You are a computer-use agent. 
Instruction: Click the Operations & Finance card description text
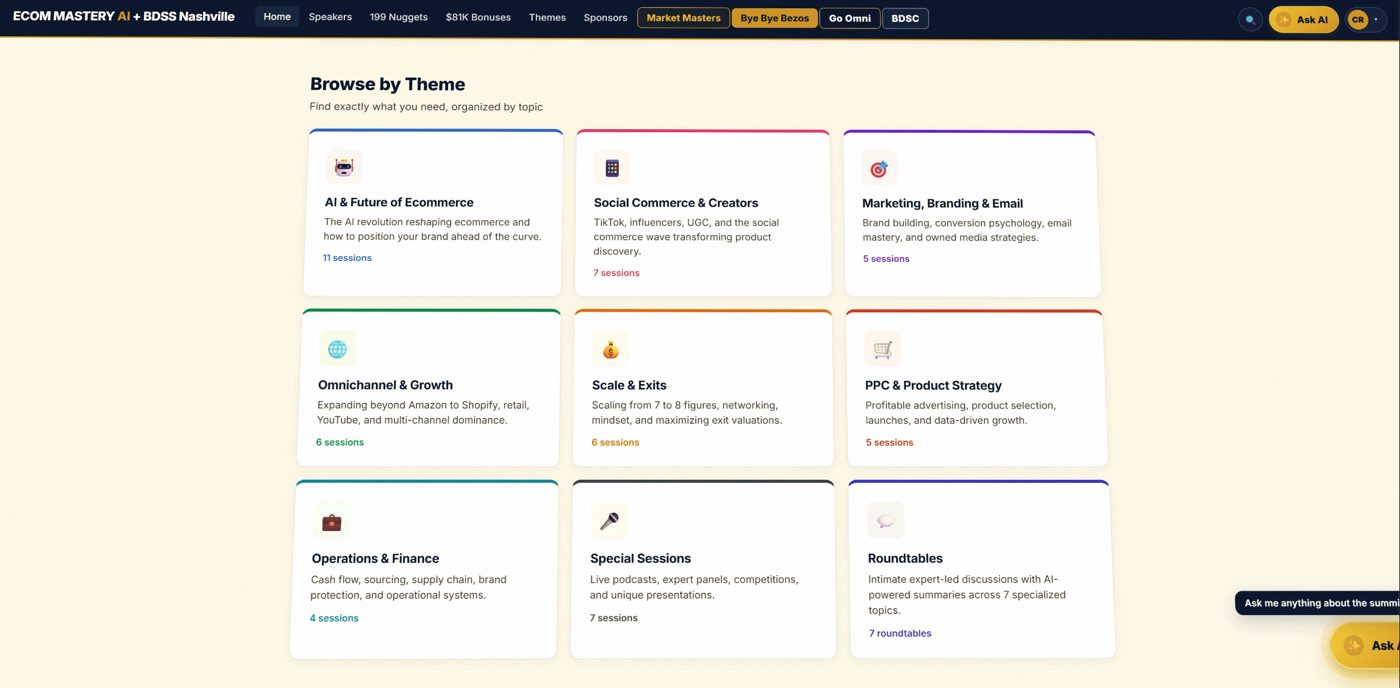click(409, 587)
